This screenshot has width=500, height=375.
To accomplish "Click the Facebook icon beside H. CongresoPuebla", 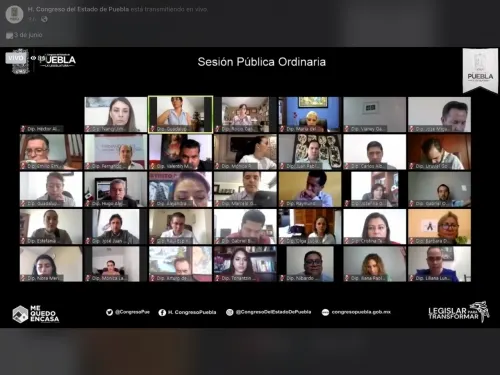I will point(162,312).
